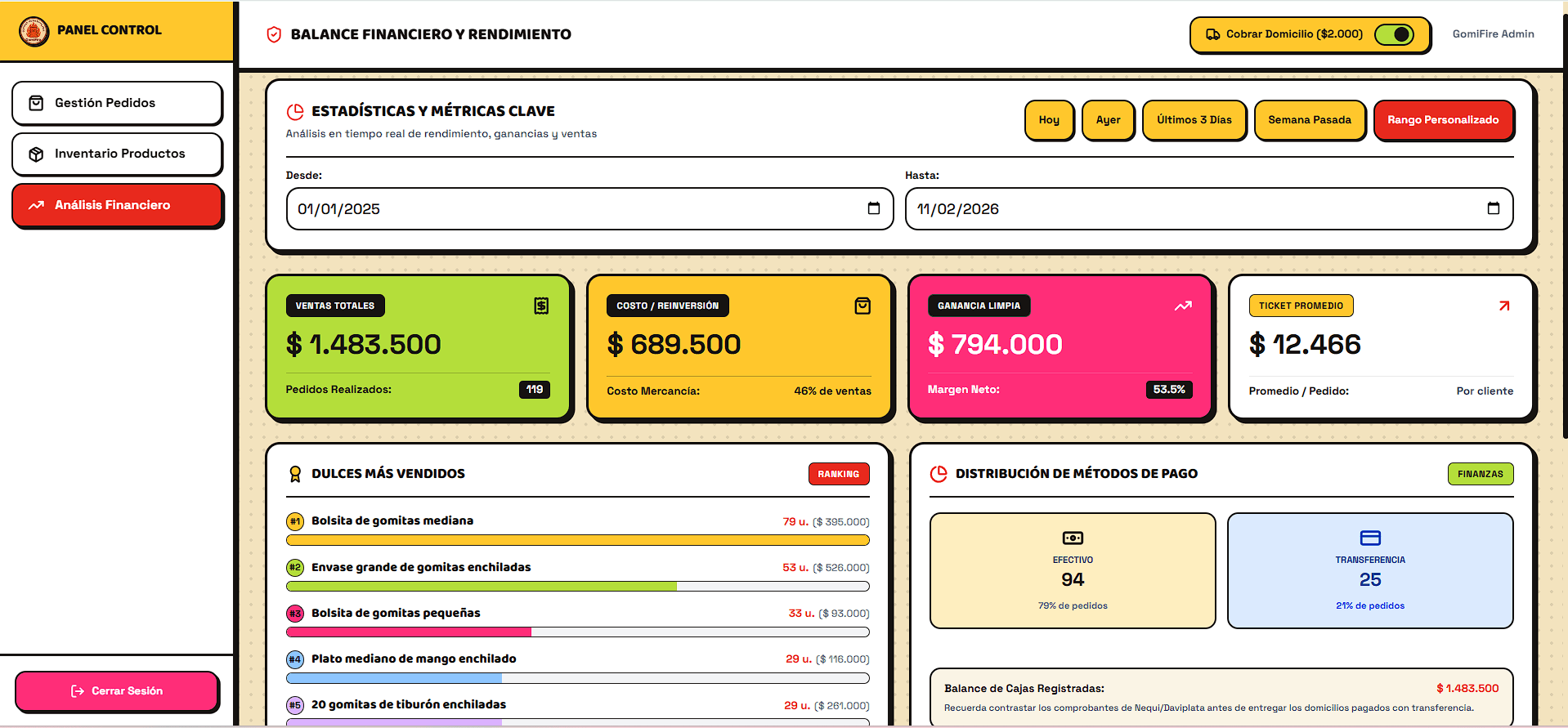Toggle the Cobrar Domicilio switch off
This screenshot has height=728, width=1568.
(1394, 34)
